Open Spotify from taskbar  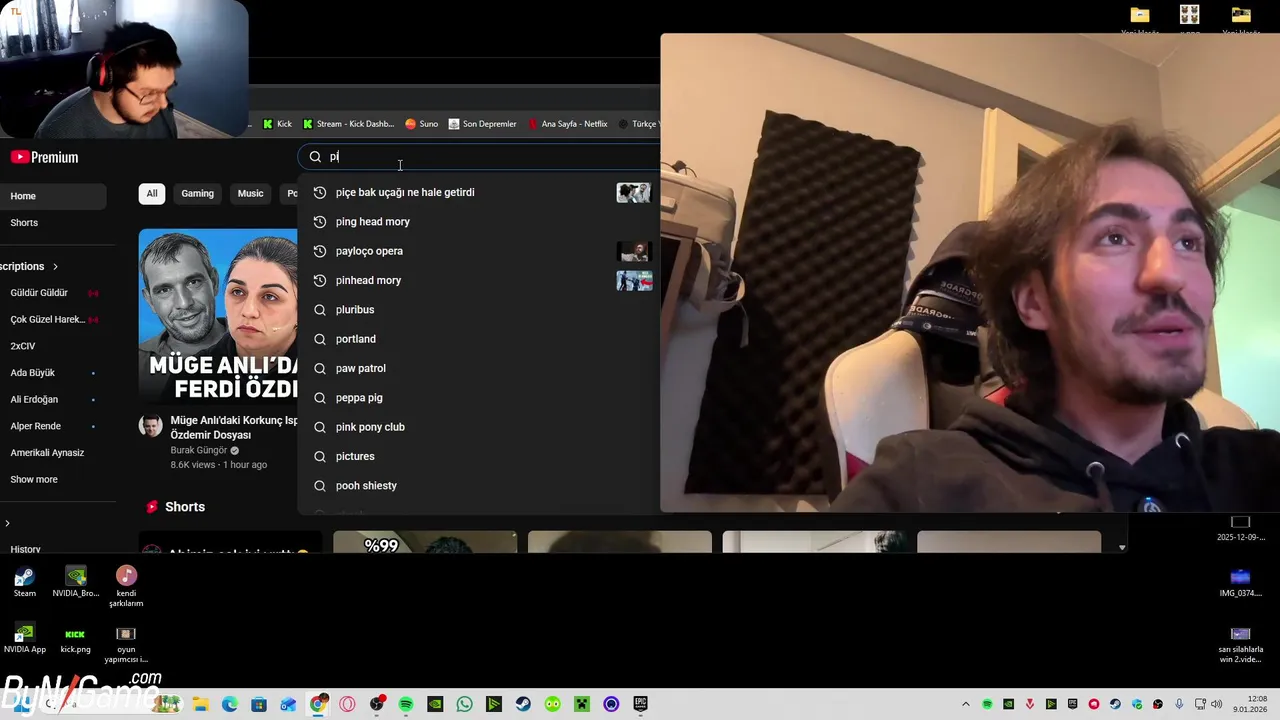(x=406, y=704)
